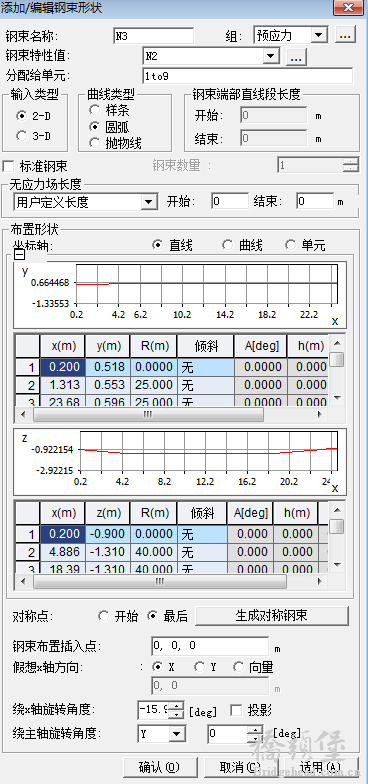Click the 无应力场长度 开始 input field
The image size is (368, 784).
(x=230, y=202)
